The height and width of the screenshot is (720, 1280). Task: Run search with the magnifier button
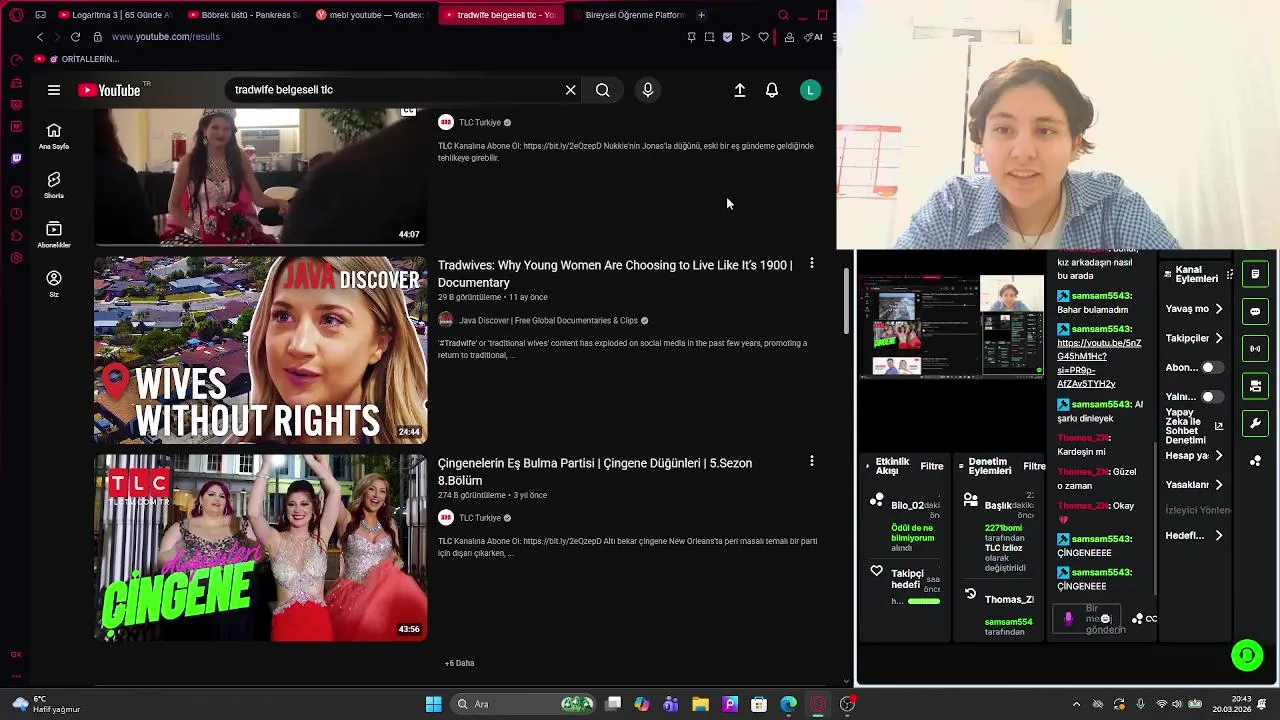pyautogui.click(x=602, y=90)
